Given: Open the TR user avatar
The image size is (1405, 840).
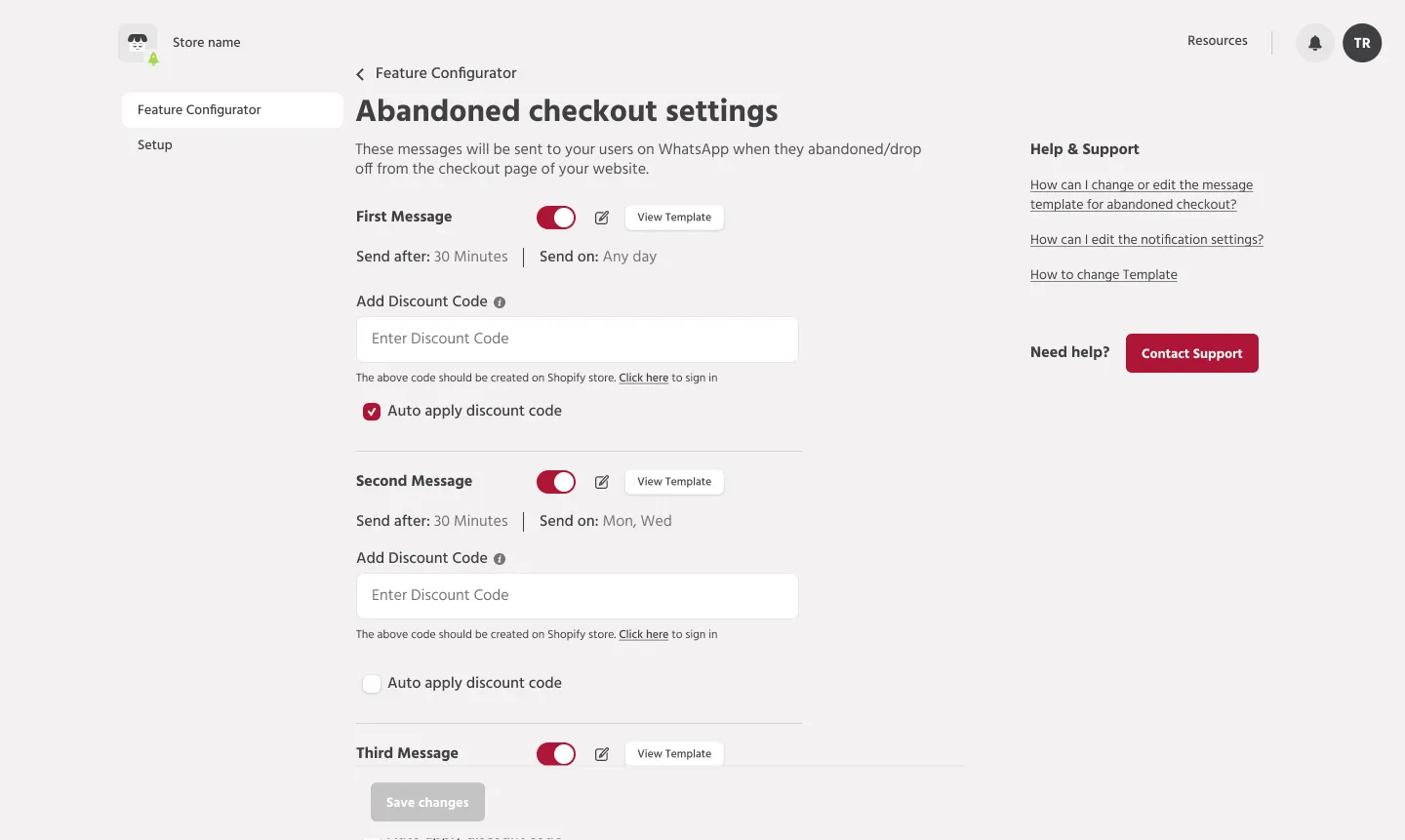Looking at the screenshot, I should (1362, 43).
